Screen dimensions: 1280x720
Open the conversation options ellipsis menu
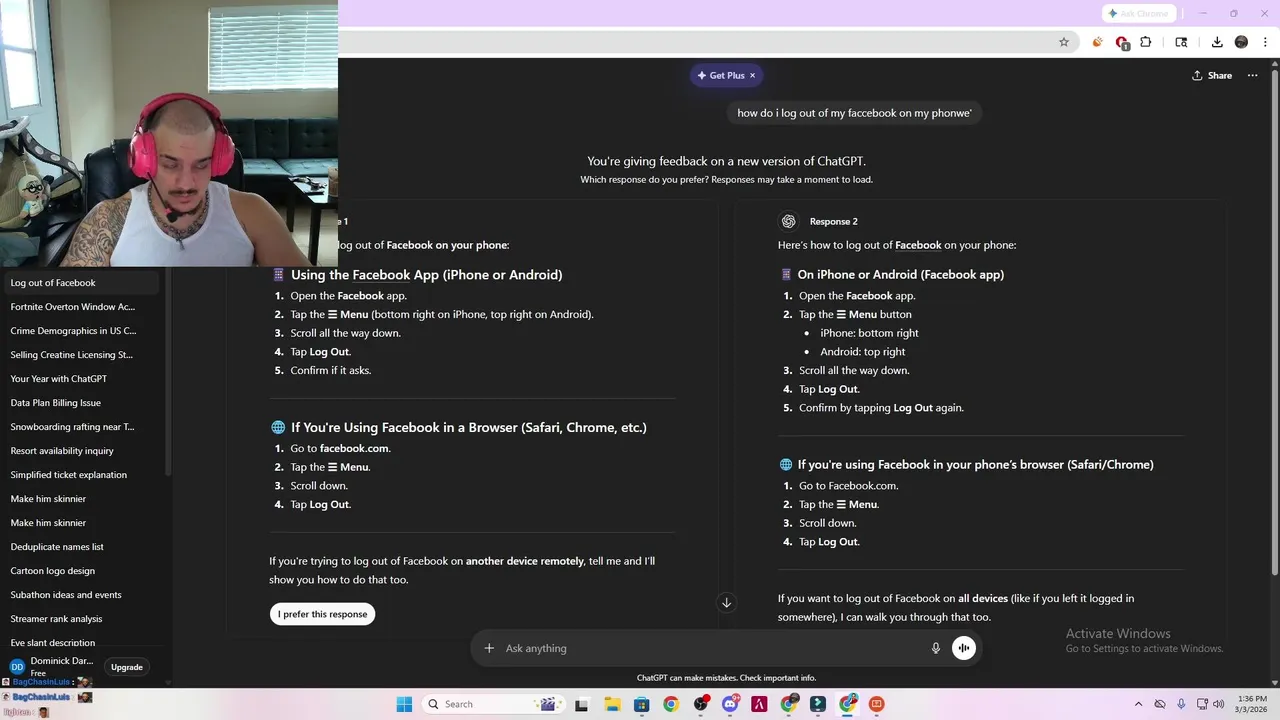click(x=1252, y=75)
